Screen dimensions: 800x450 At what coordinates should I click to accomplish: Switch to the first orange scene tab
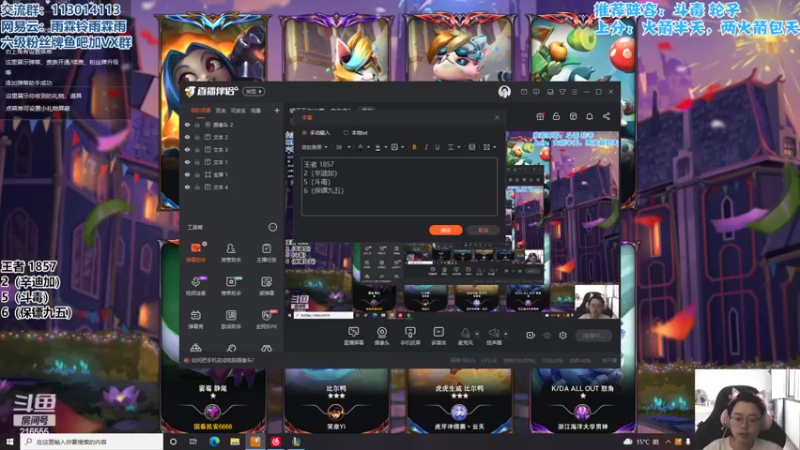[201, 110]
